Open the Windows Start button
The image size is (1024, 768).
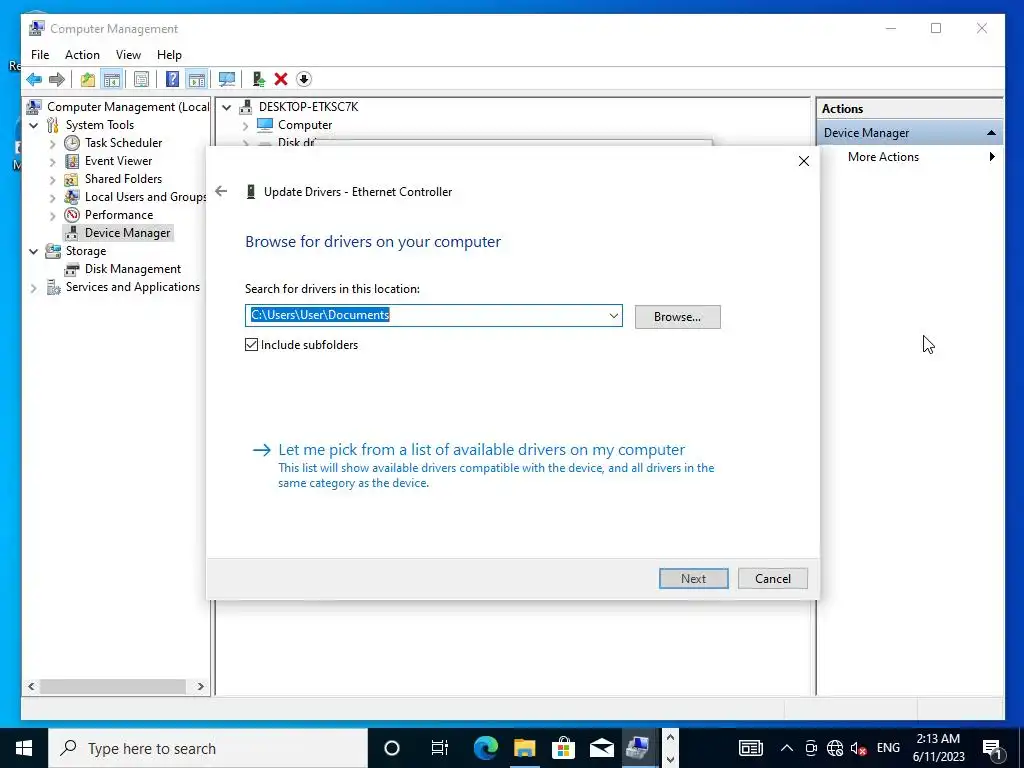tap(24, 748)
